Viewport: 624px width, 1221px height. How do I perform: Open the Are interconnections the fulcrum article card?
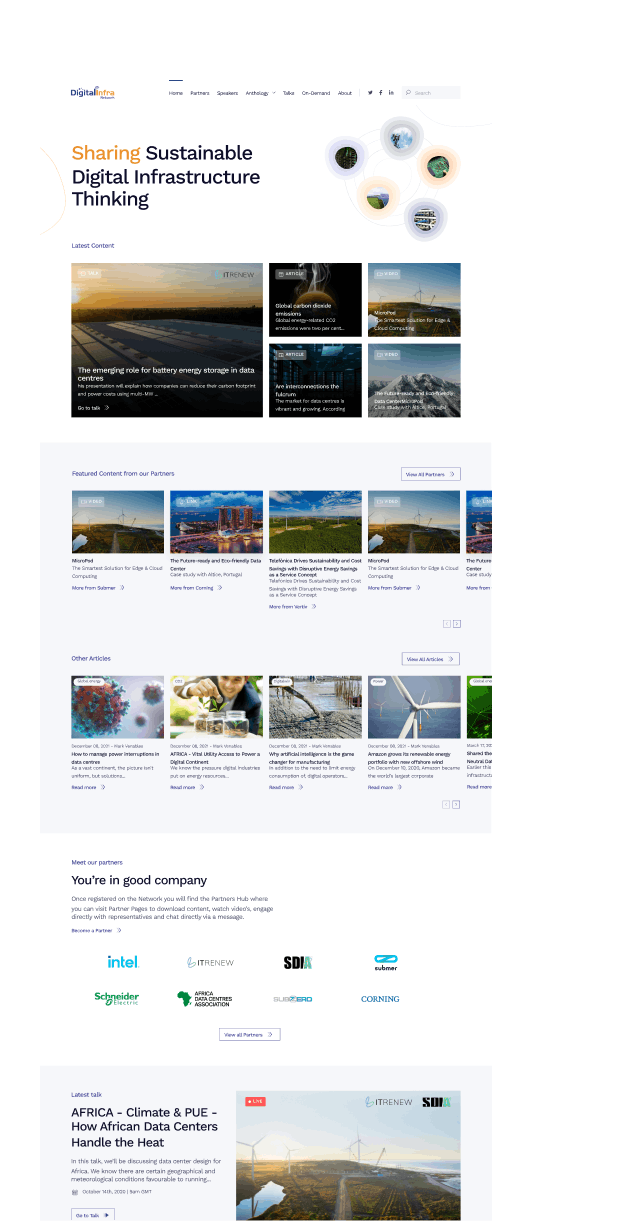point(315,380)
